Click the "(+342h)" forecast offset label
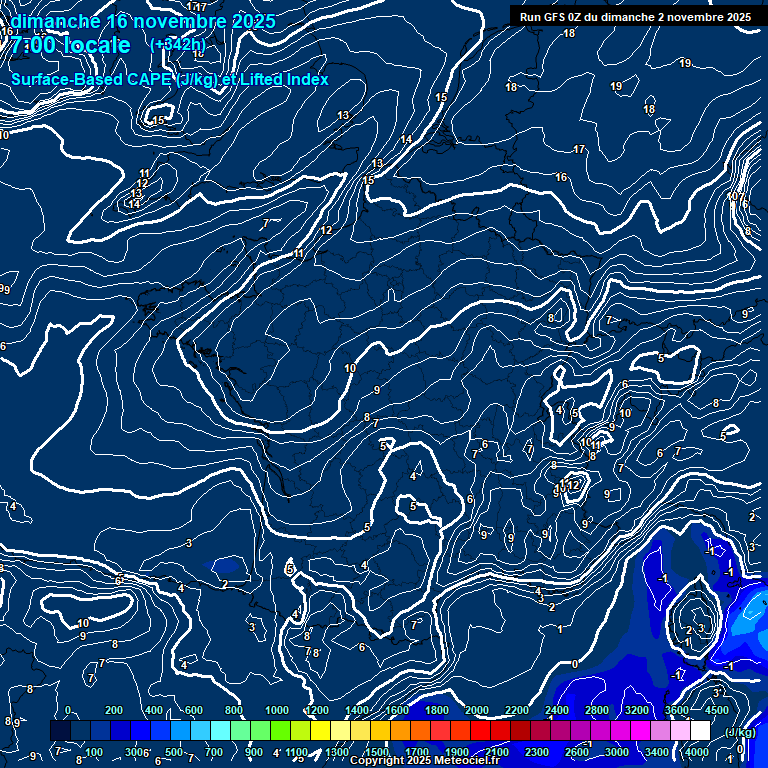The width and height of the screenshot is (768, 768). click(x=177, y=45)
